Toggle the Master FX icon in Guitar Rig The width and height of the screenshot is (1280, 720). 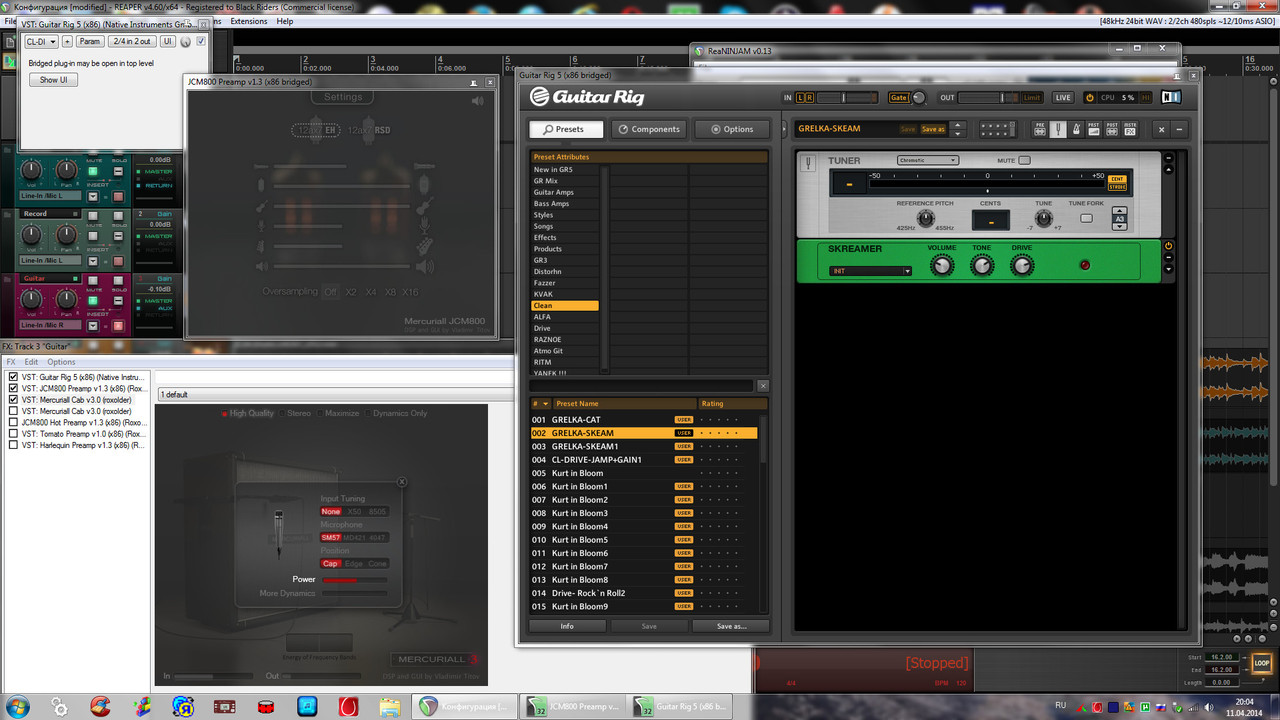pyautogui.click(x=1130, y=129)
